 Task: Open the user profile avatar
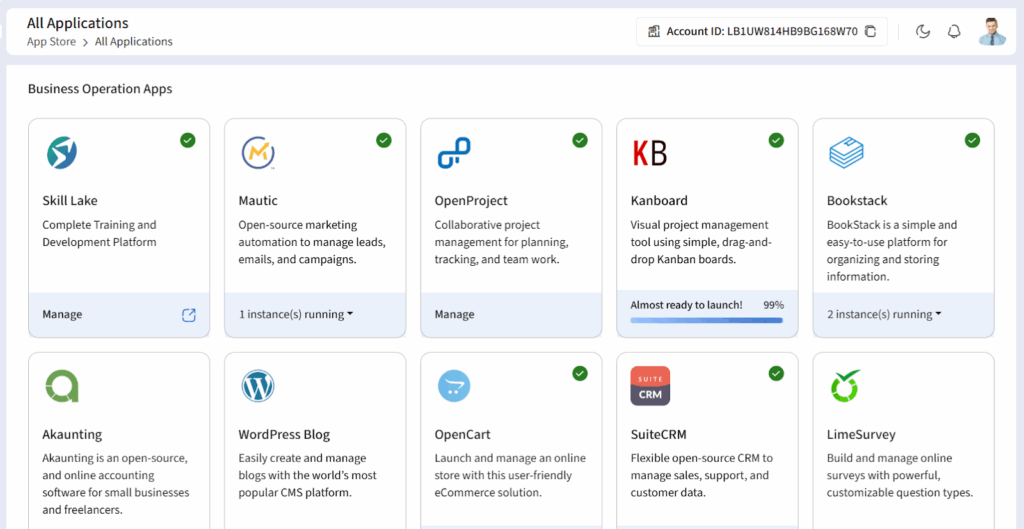(x=991, y=31)
